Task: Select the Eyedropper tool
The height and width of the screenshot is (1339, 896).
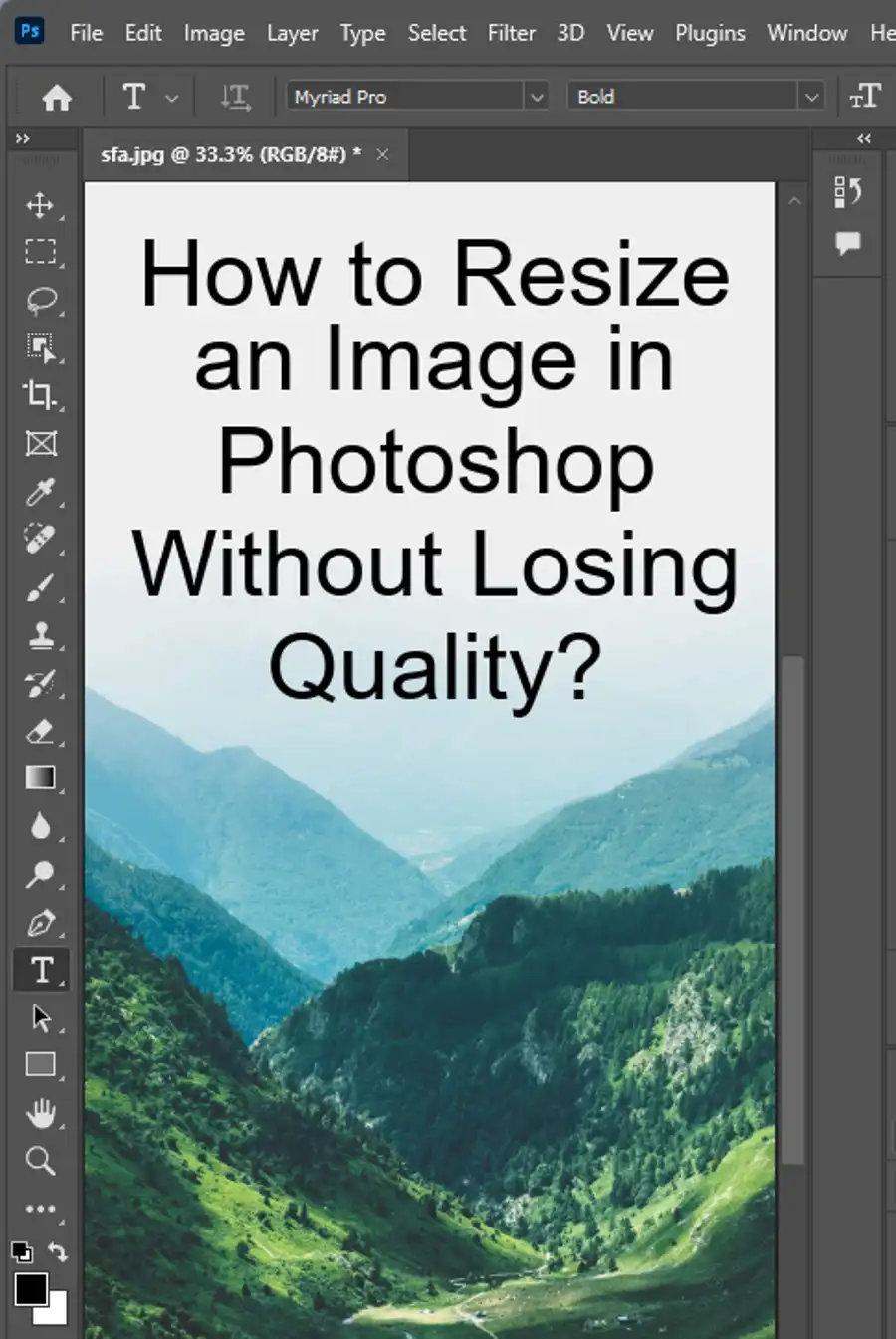Action: coord(40,491)
